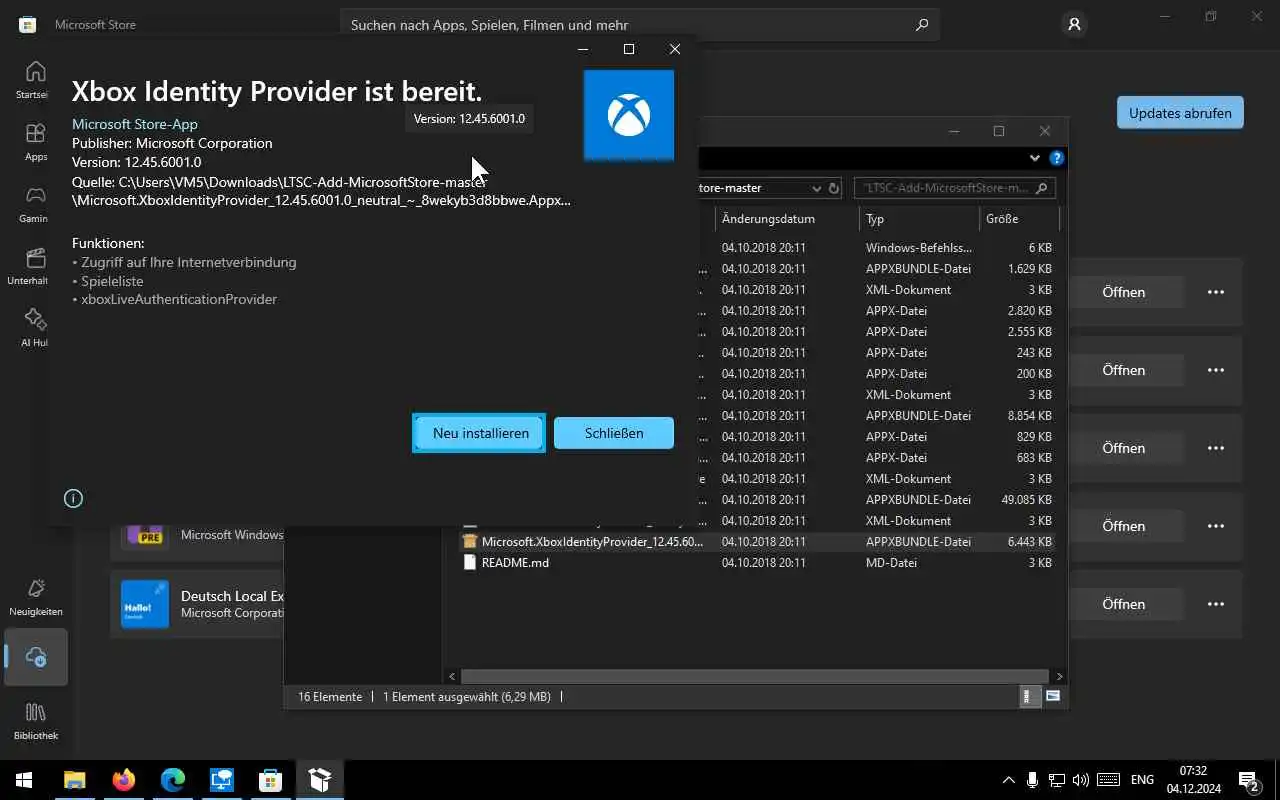The image size is (1280, 800).
Task: Click the Explorer horizontal scrollbar
Action: 755,677
